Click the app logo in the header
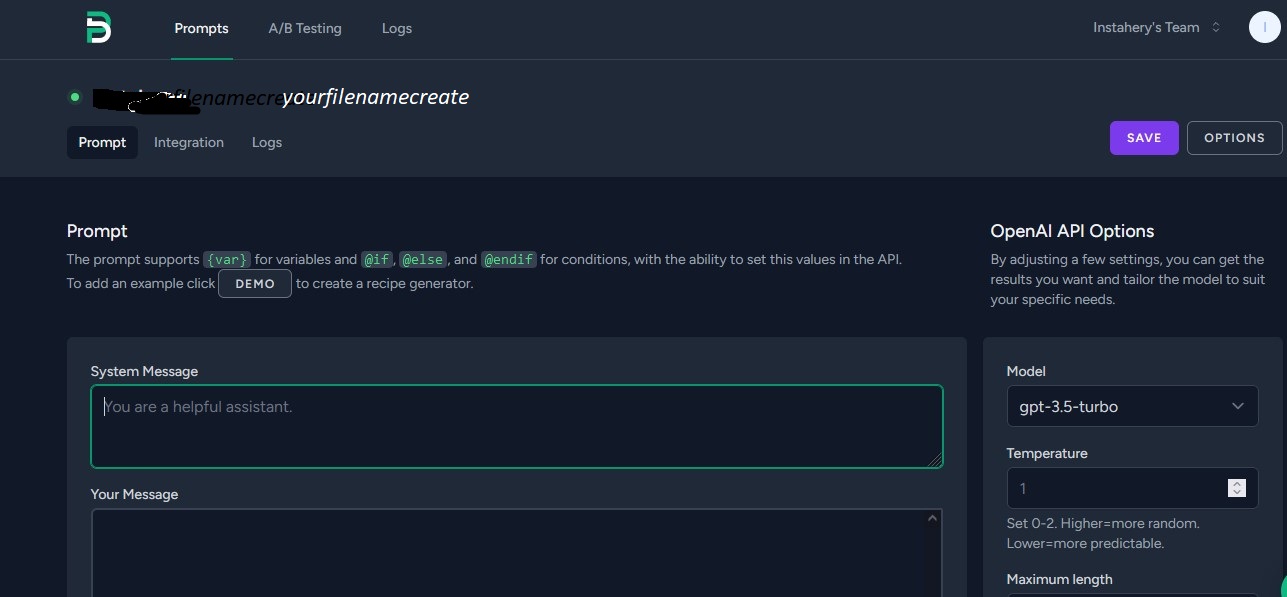This screenshot has width=1287, height=597. 98,28
